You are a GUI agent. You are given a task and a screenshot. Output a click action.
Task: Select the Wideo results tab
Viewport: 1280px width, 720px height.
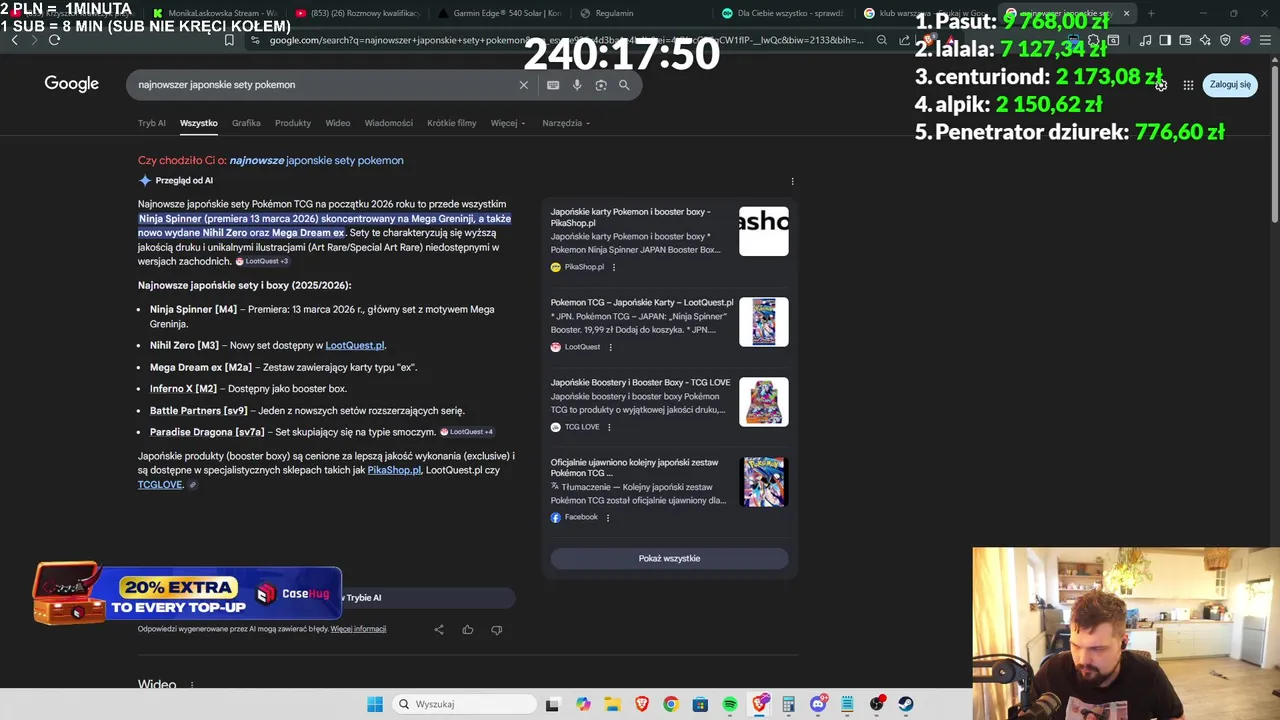click(338, 123)
